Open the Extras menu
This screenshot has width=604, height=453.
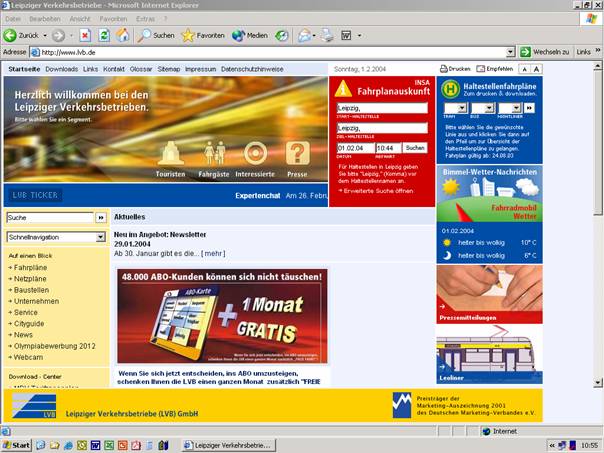click(x=145, y=19)
